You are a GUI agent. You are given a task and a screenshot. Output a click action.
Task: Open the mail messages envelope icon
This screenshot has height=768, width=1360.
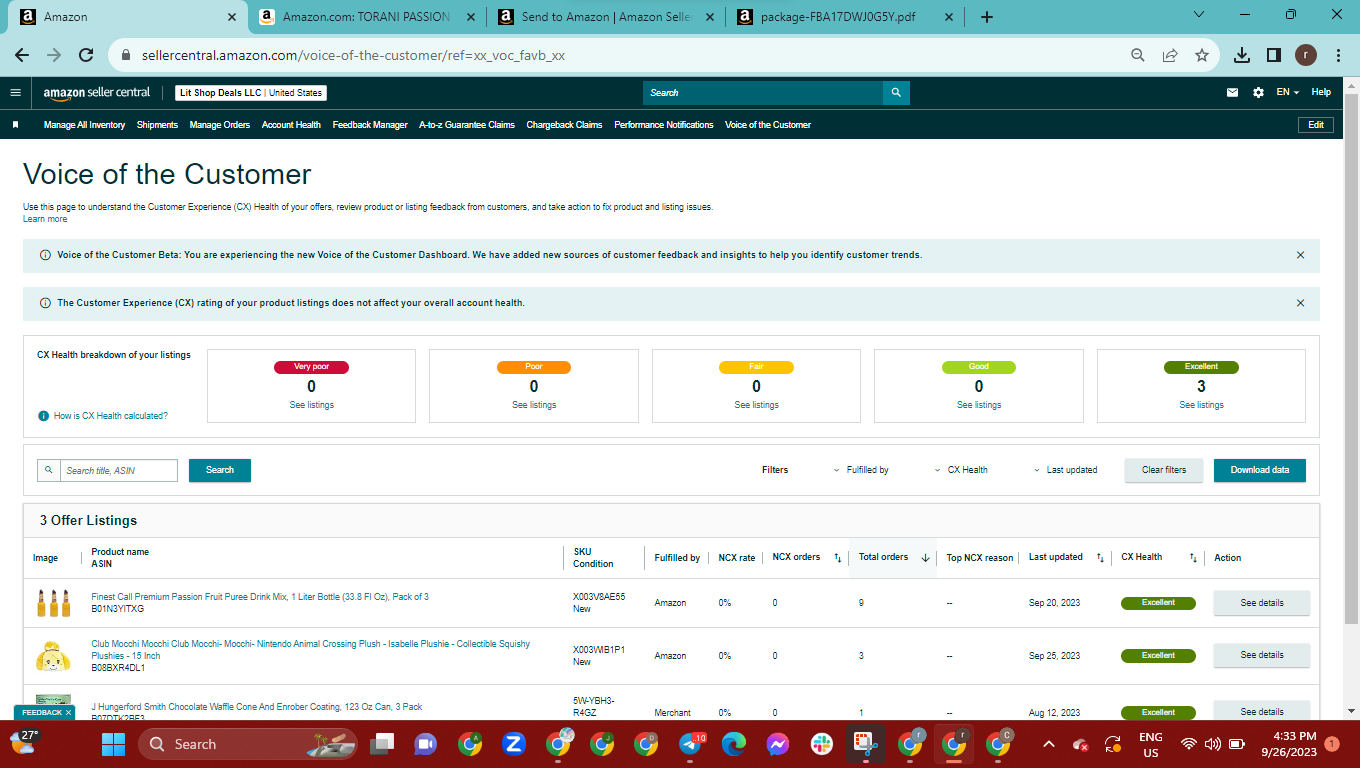pyautogui.click(x=1232, y=92)
